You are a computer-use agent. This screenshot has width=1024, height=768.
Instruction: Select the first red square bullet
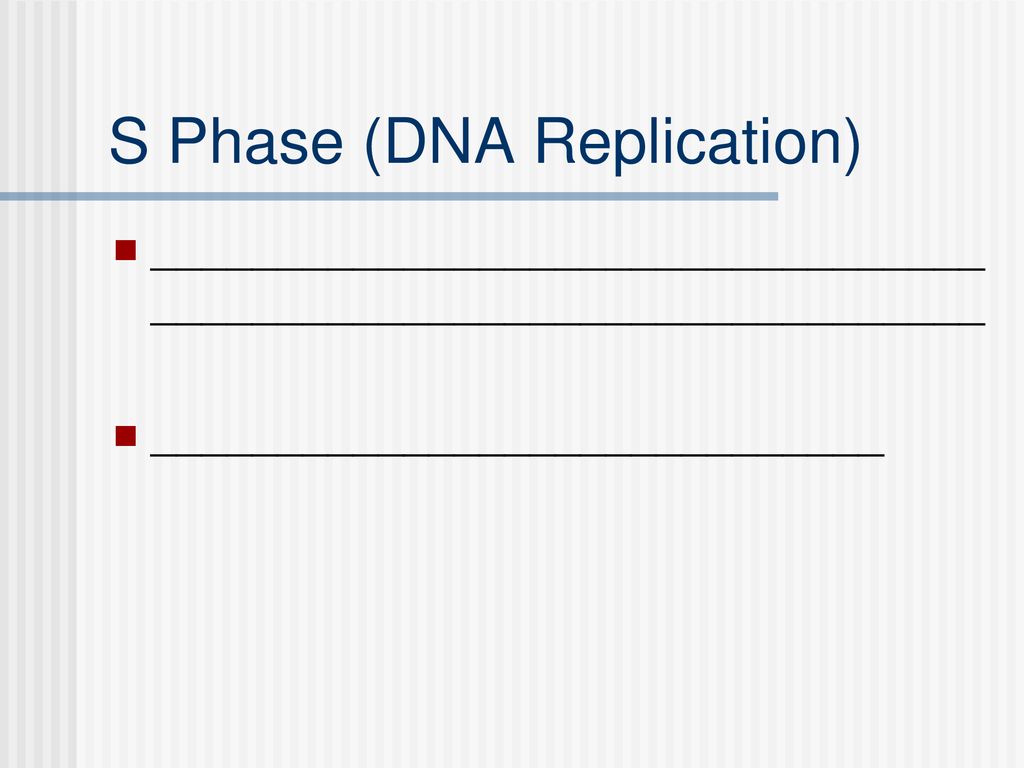point(125,250)
